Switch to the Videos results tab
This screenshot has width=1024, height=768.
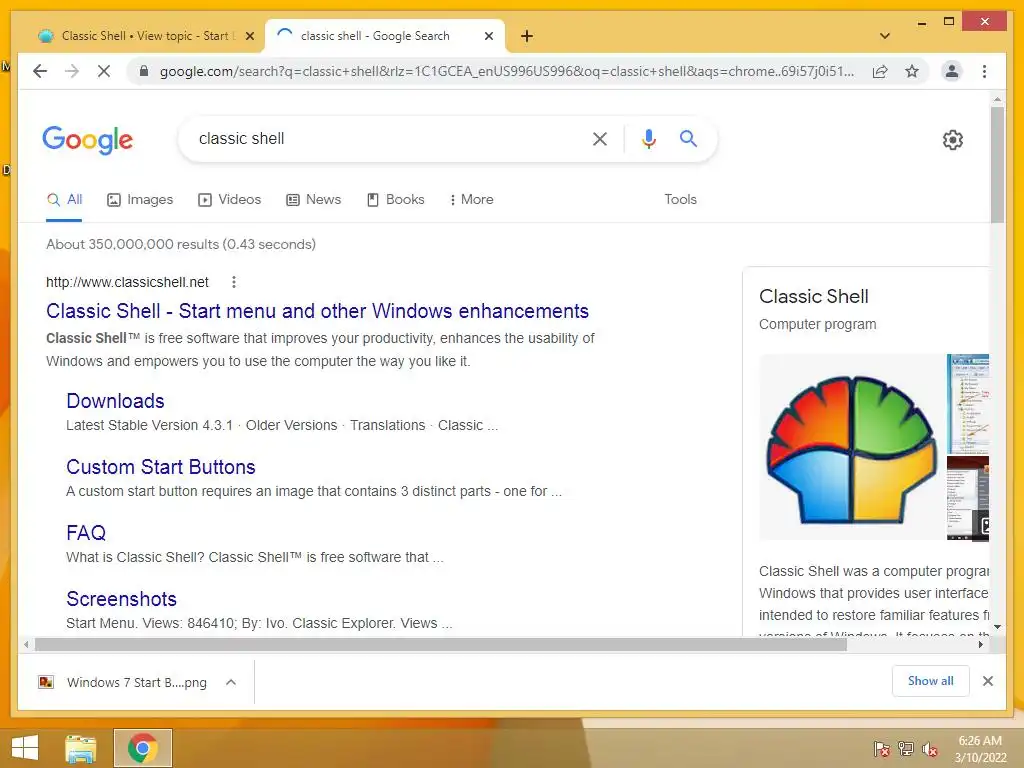coord(229,199)
